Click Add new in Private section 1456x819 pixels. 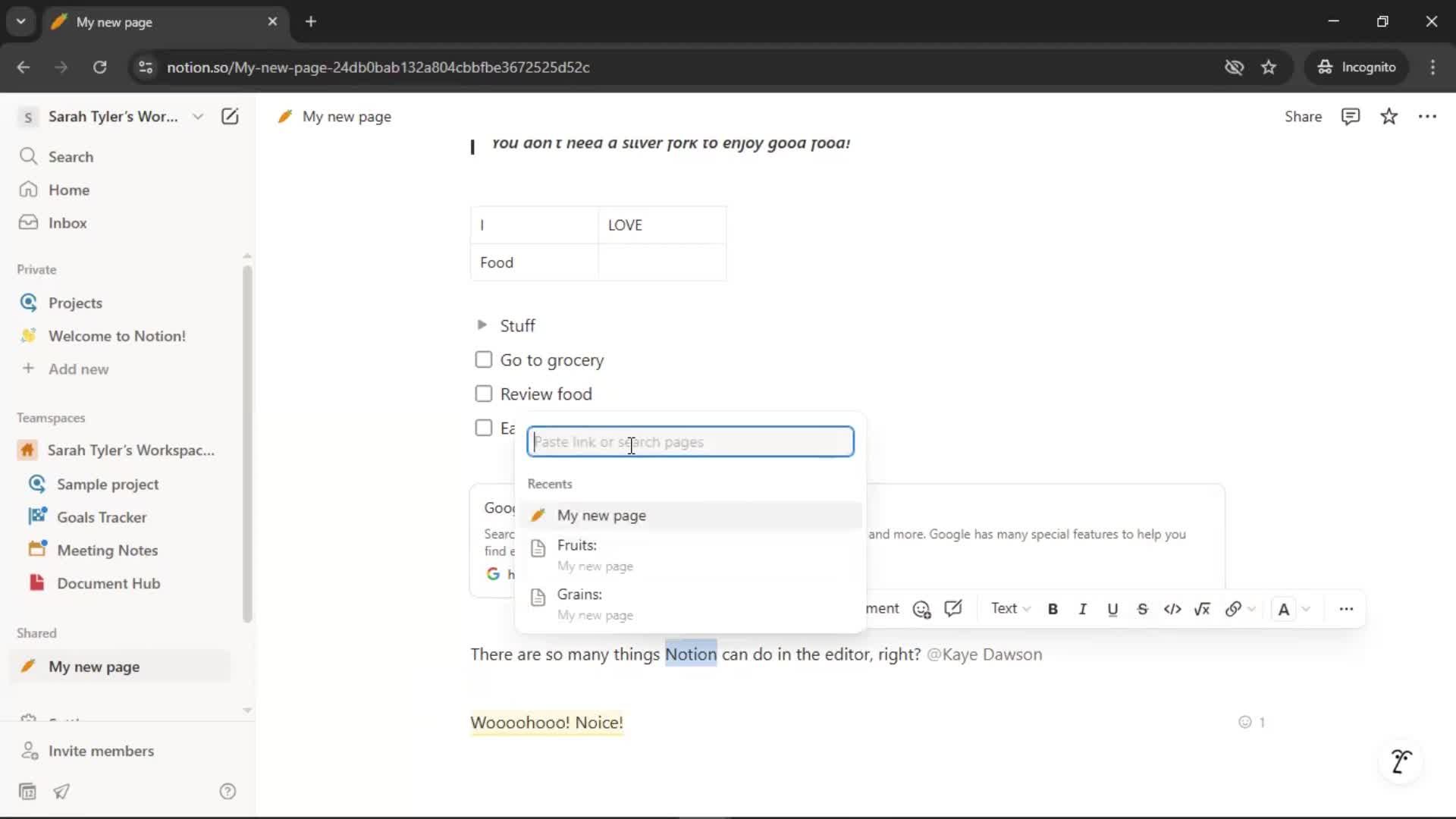78,369
